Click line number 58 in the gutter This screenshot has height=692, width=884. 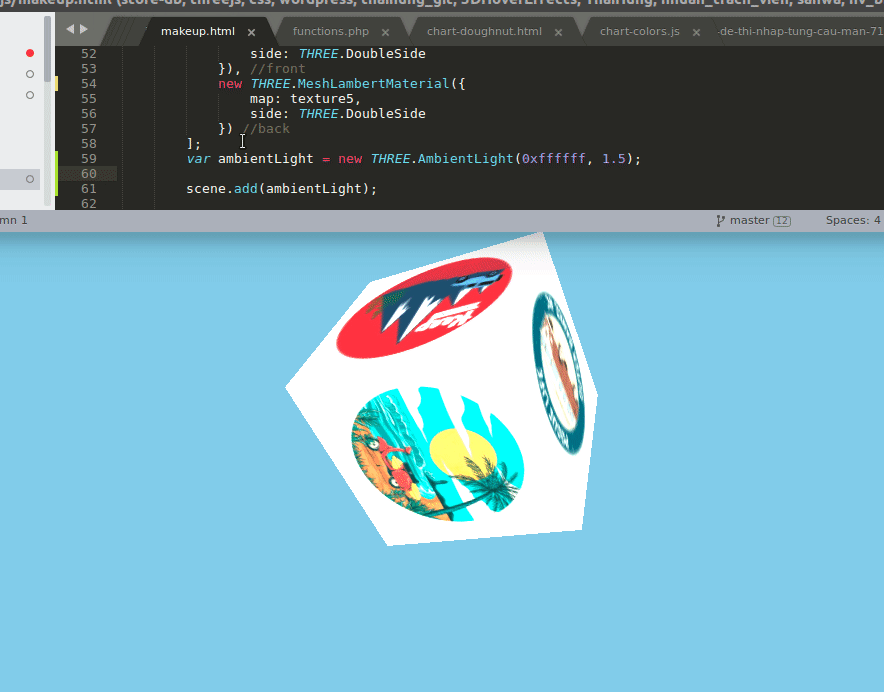(89, 144)
